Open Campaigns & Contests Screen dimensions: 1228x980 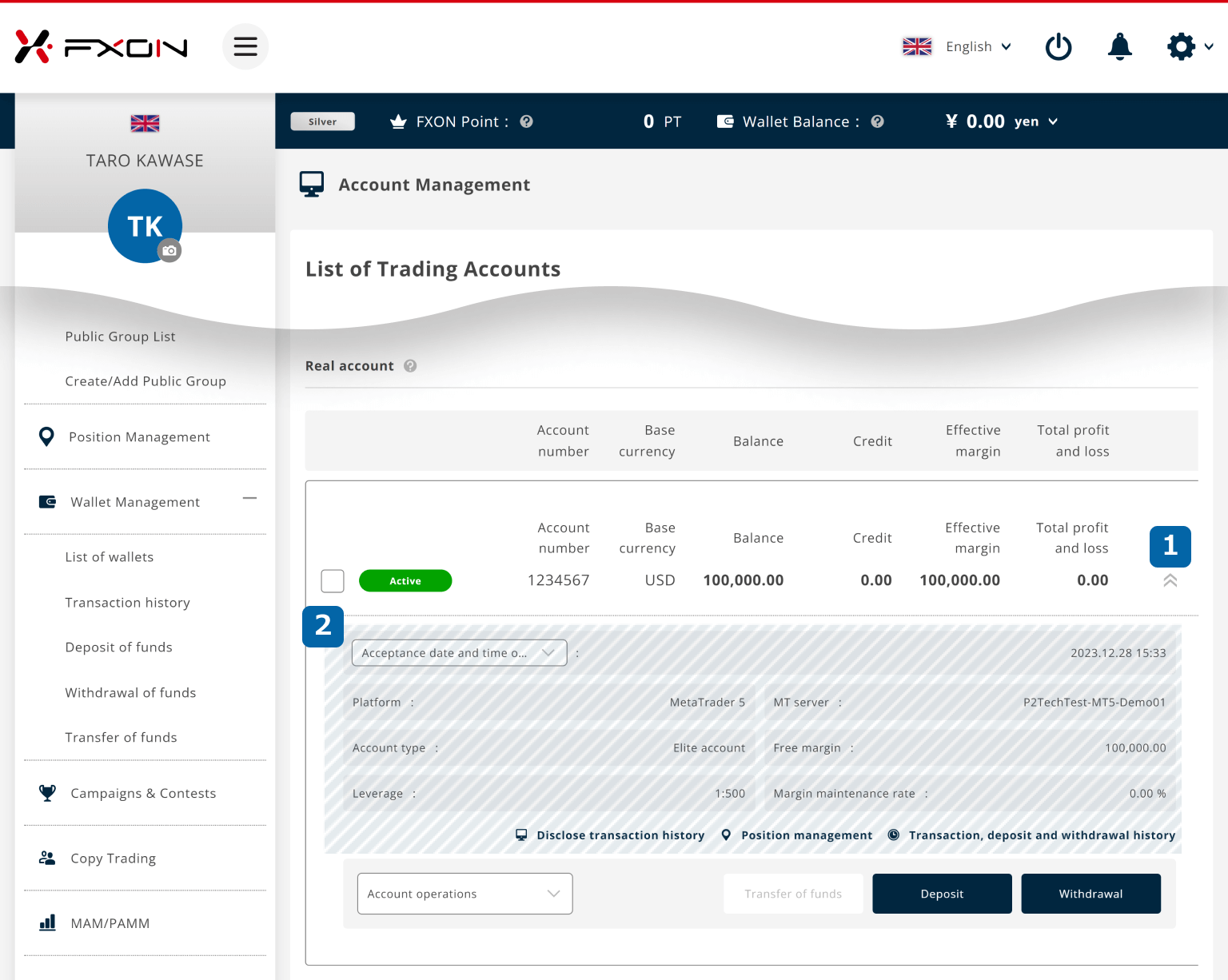[143, 793]
